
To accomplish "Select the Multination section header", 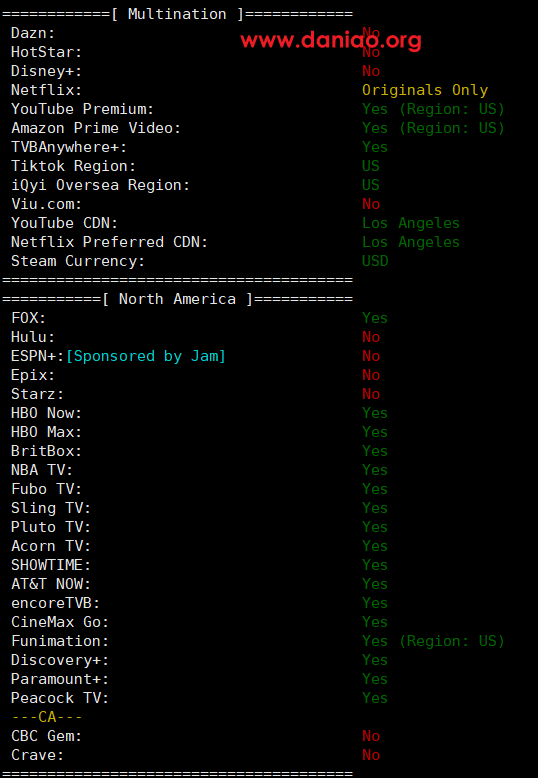I will pos(177,14).
